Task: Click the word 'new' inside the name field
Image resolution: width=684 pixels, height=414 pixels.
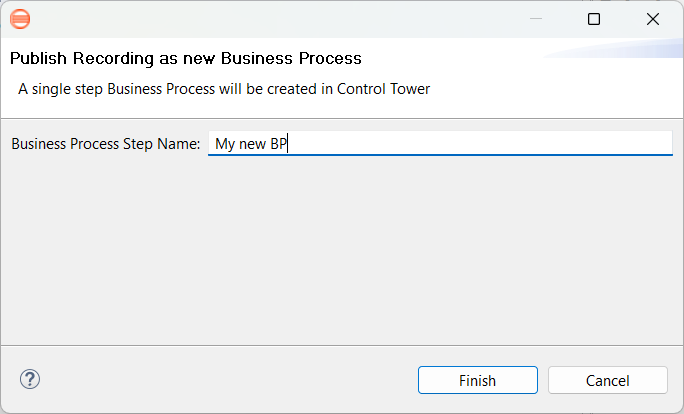Action: 253,144
